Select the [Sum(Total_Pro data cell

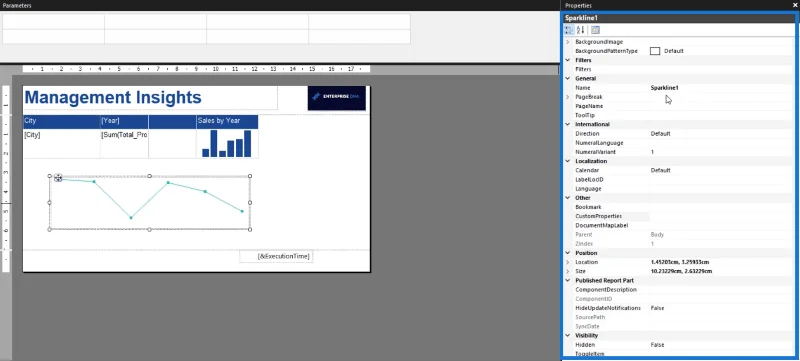124,143
